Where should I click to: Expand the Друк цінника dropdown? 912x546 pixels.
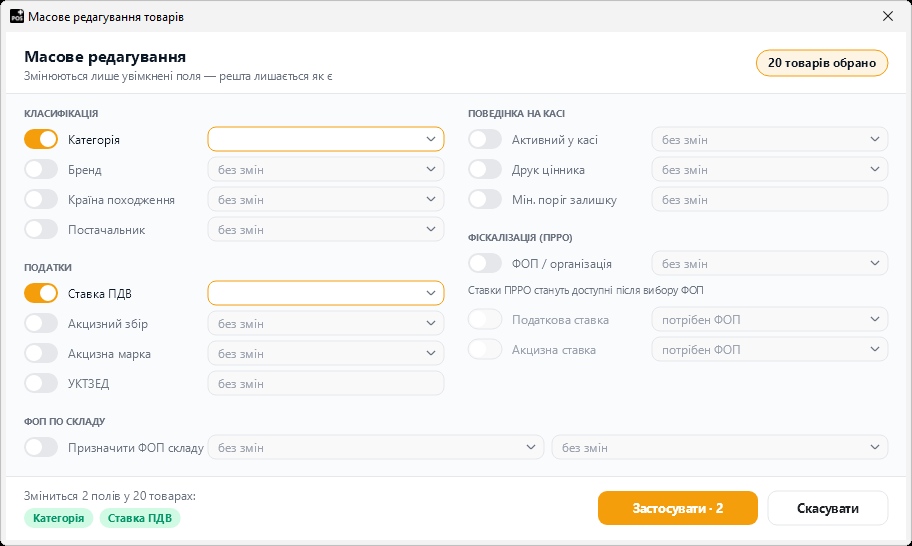pos(770,170)
